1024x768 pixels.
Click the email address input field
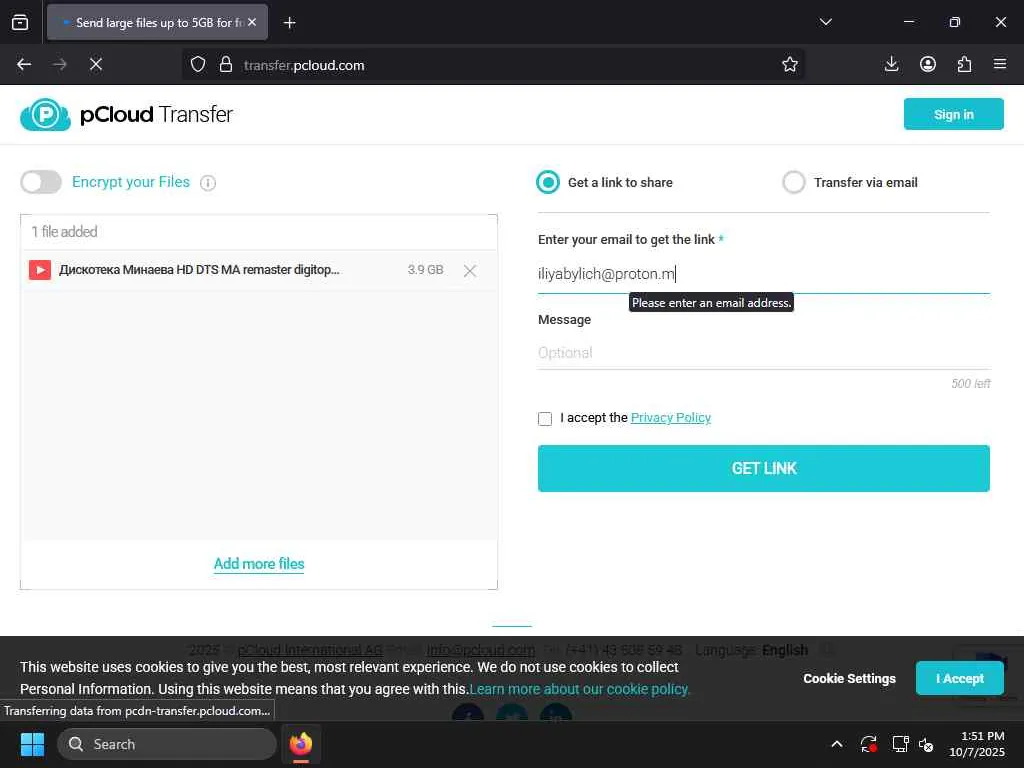[x=763, y=274]
